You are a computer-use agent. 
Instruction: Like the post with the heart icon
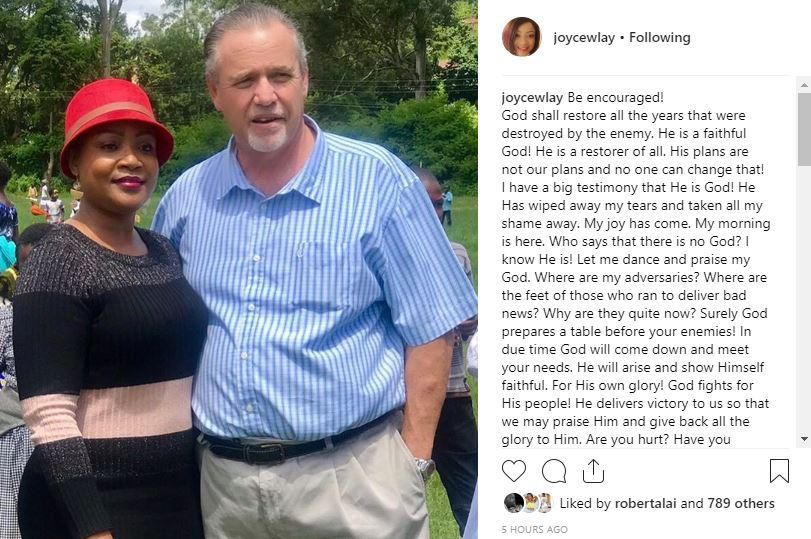coord(514,471)
